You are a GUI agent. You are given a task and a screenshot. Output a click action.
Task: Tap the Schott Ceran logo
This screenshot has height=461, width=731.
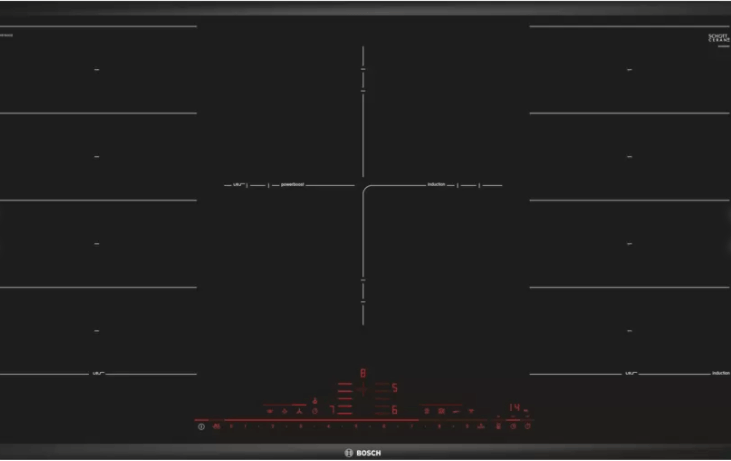[718, 38]
